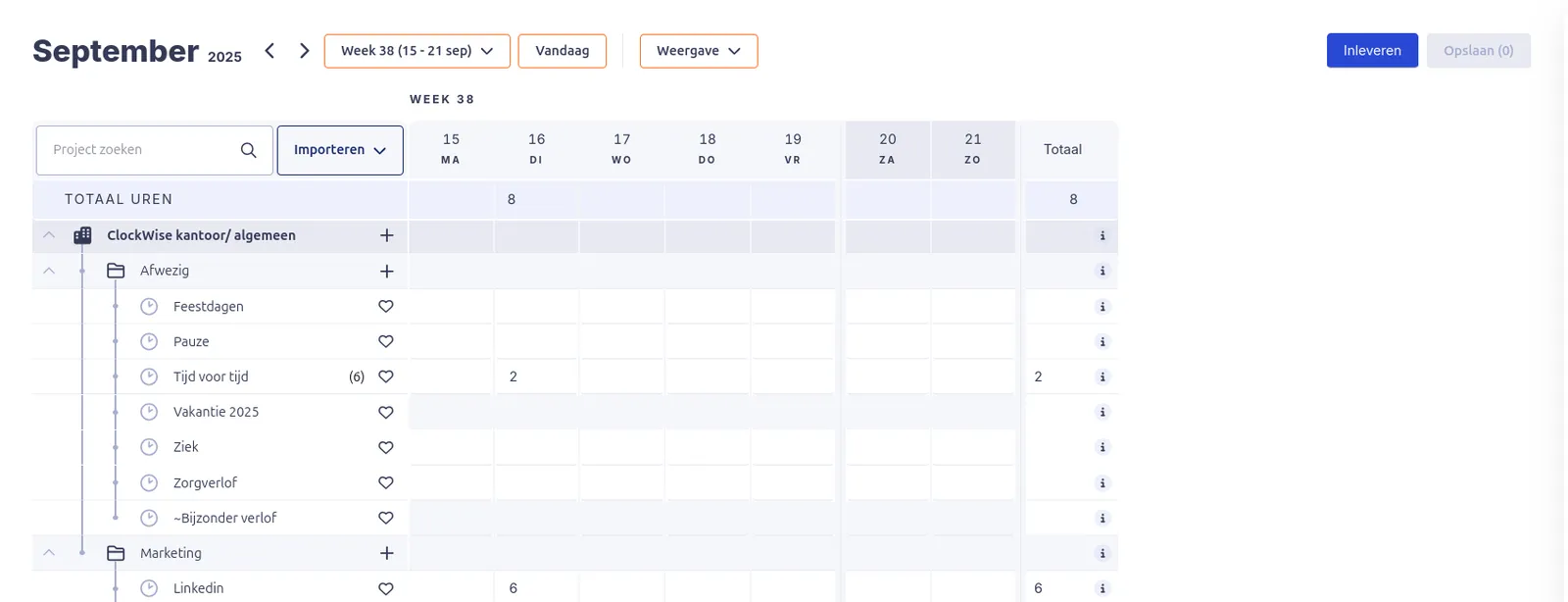Viewport: 1568px width, 602px height.
Task: Show info for Vakantie 2025 row
Action: 1102,412
